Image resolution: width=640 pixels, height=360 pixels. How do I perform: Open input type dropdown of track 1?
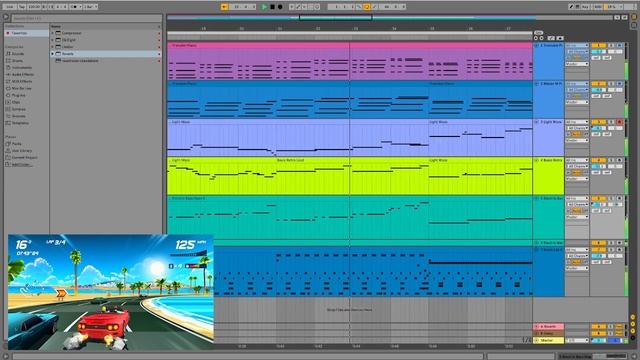(x=577, y=45)
